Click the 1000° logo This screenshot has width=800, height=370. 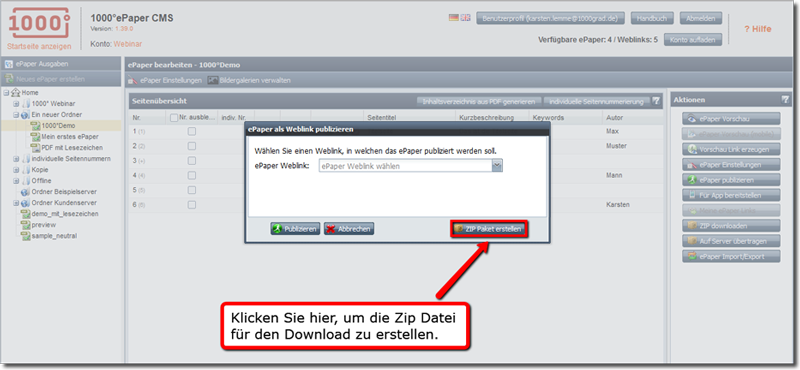(39, 23)
